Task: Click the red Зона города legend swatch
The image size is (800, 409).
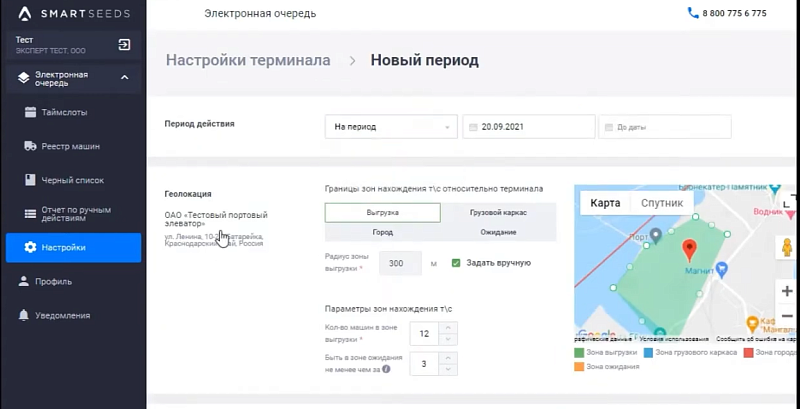Action: [x=748, y=352]
